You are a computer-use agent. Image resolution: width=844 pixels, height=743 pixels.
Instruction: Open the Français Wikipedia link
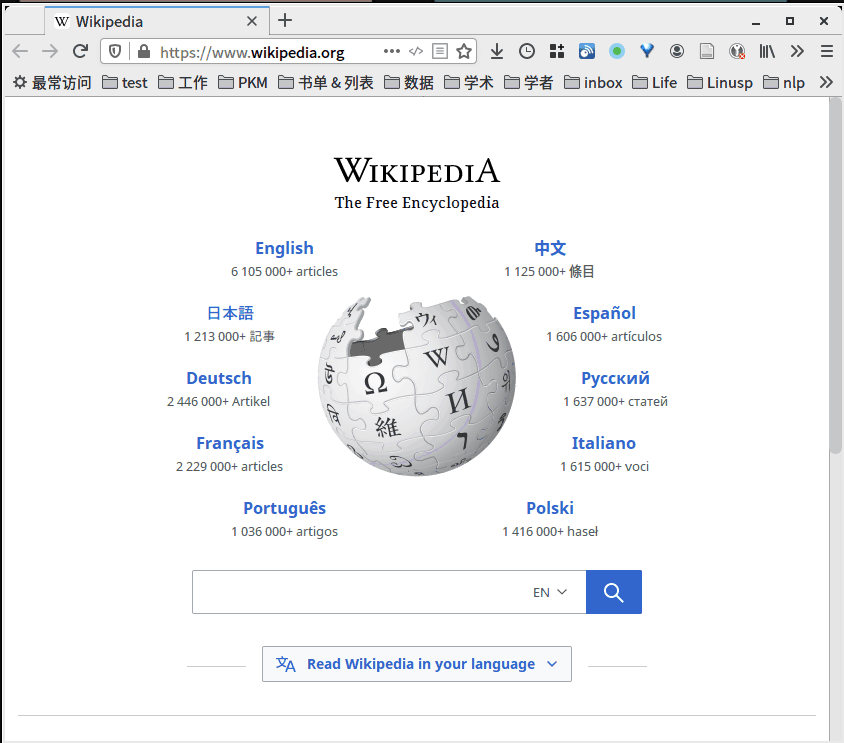click(230, 443)
